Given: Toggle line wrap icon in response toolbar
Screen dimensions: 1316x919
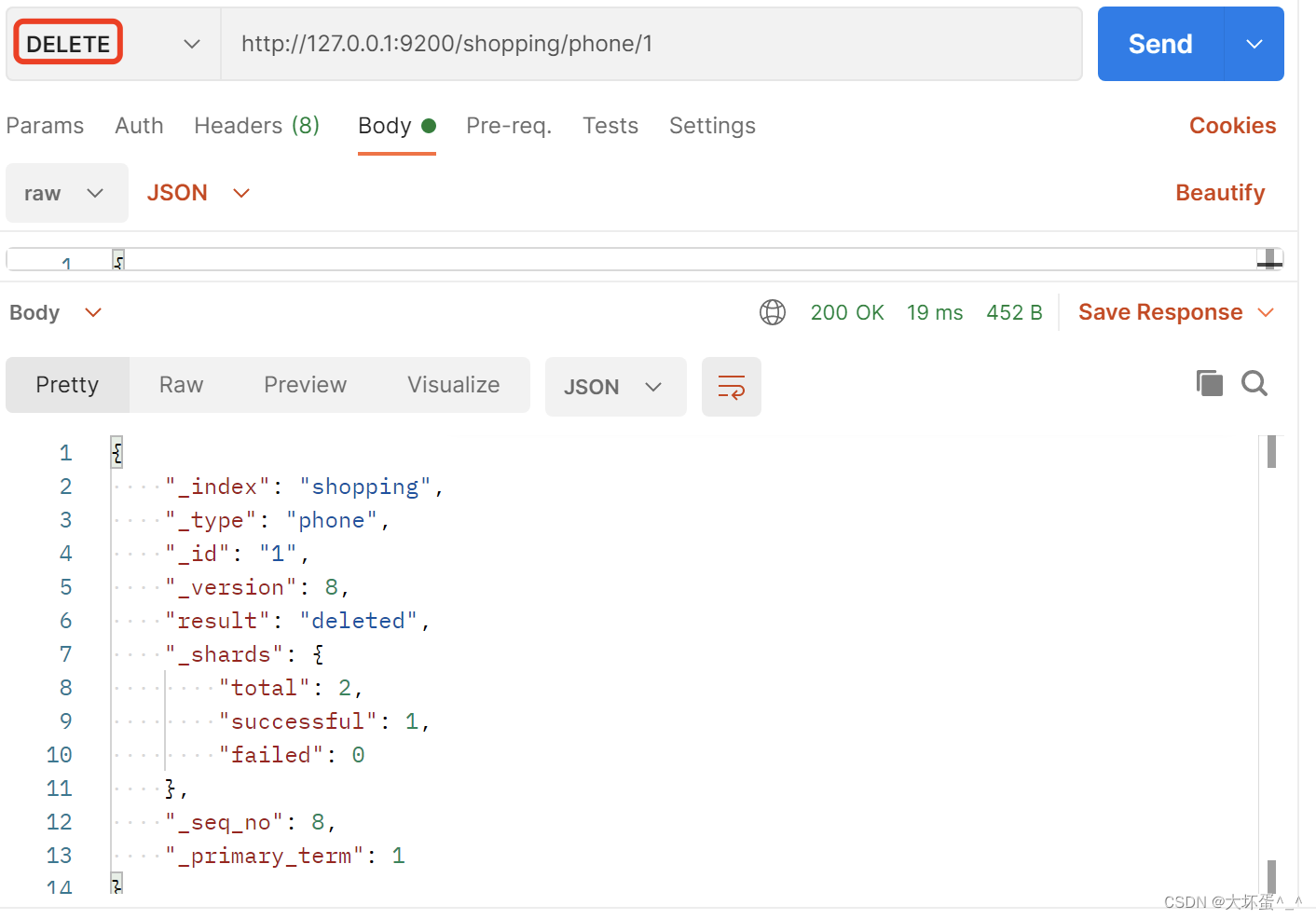Looking at the screenshot, I should point(732,387).
